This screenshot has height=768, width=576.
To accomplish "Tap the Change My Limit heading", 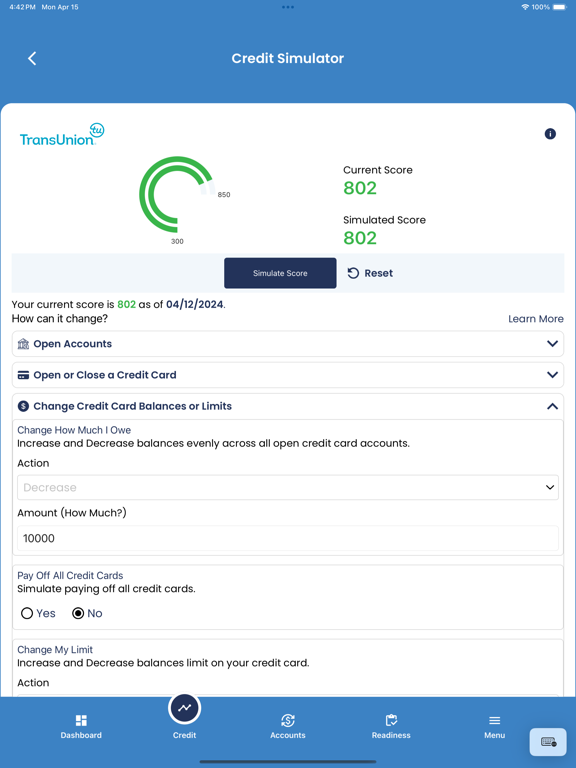I will click(55, 649).
